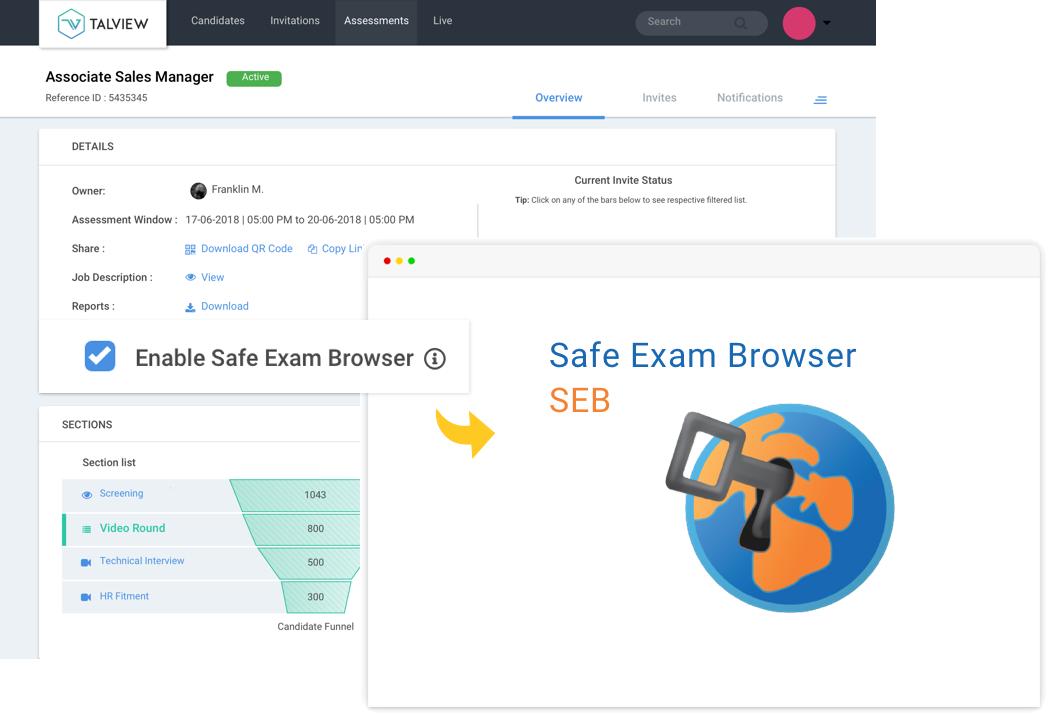The image size is (1049, 715).
Task: Click the red close button of SEB window
Action: (387, 261)
